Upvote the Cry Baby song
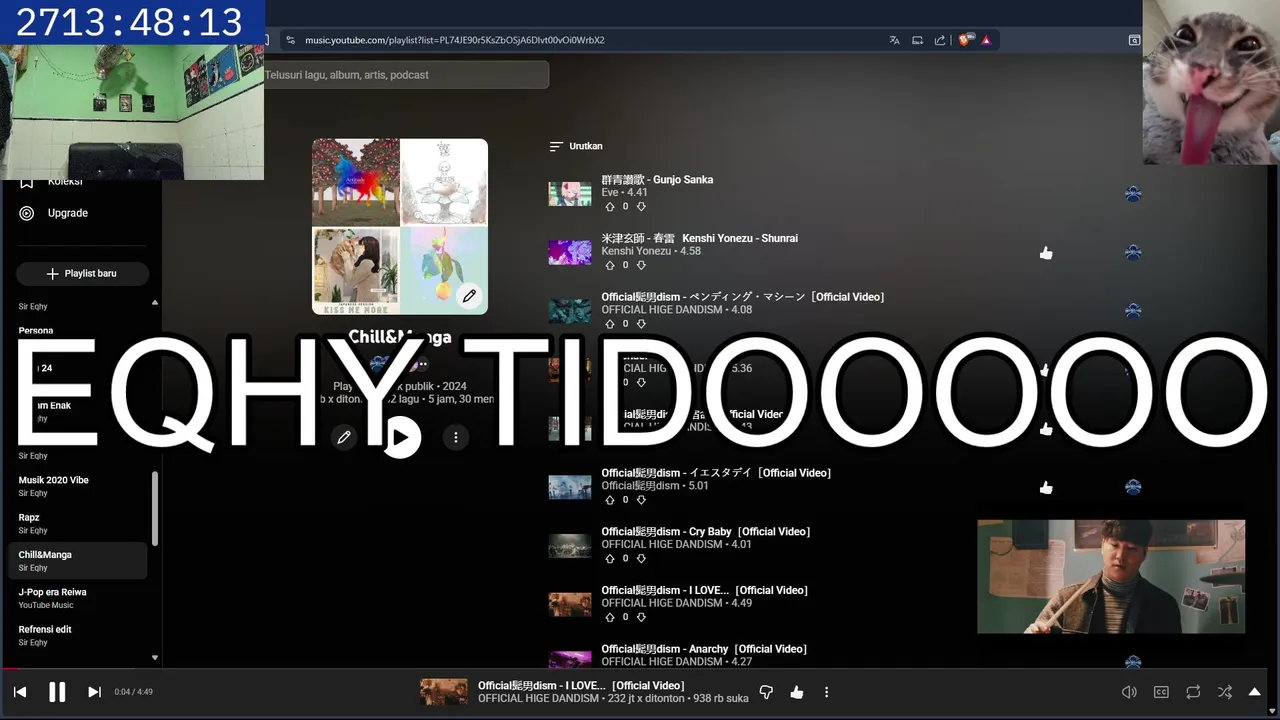Viewport: 1280px width, 720px height. pyautogui.click(x=610, y=559)
